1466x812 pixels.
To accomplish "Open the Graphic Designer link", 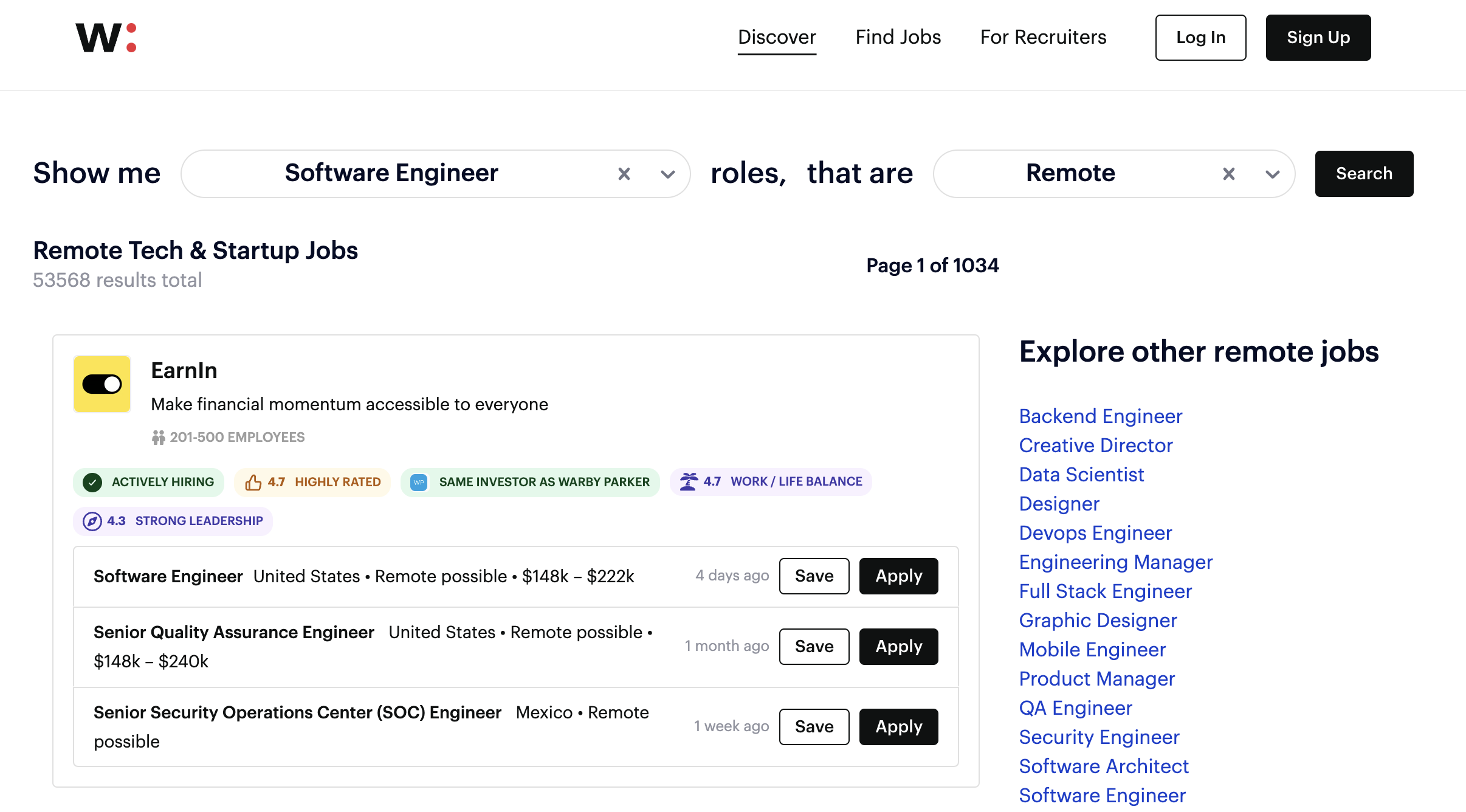I will [1098, 621].
